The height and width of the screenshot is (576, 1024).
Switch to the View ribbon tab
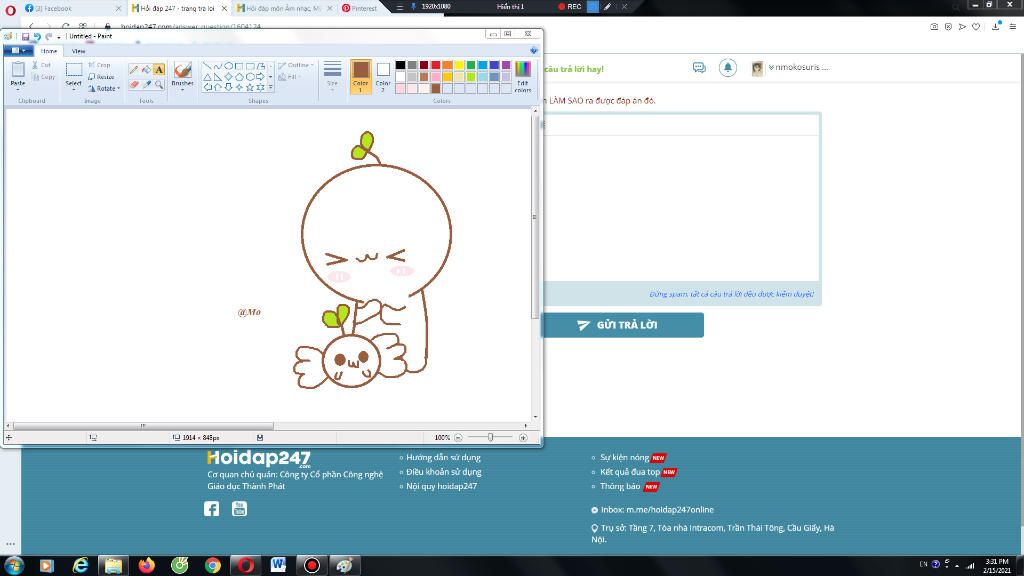click(x=78, y=51)
